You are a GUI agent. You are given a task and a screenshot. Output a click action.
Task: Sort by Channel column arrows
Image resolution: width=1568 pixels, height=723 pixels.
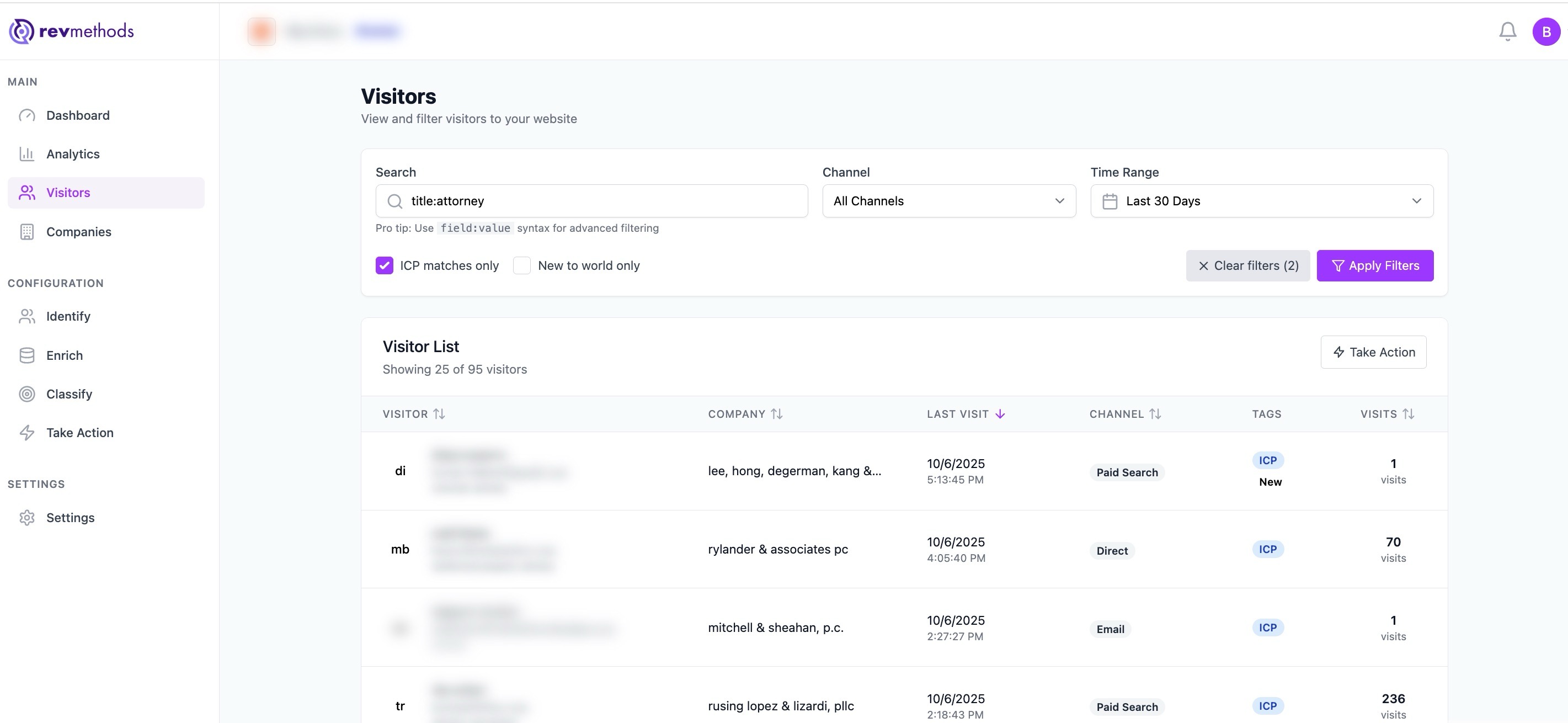(1155, 414)
